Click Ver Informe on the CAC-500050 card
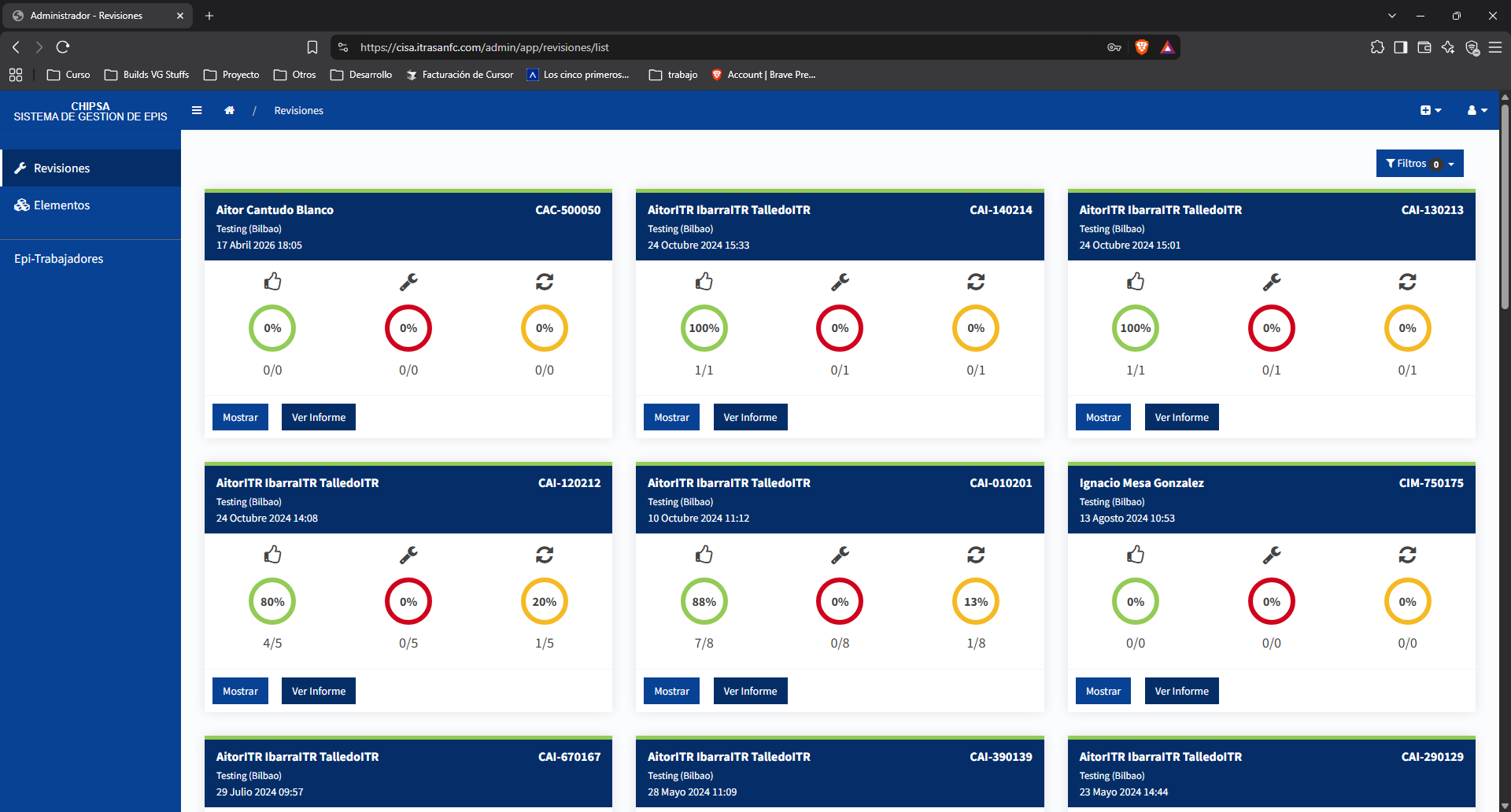Screen dimensions: 1511x812 319,417
